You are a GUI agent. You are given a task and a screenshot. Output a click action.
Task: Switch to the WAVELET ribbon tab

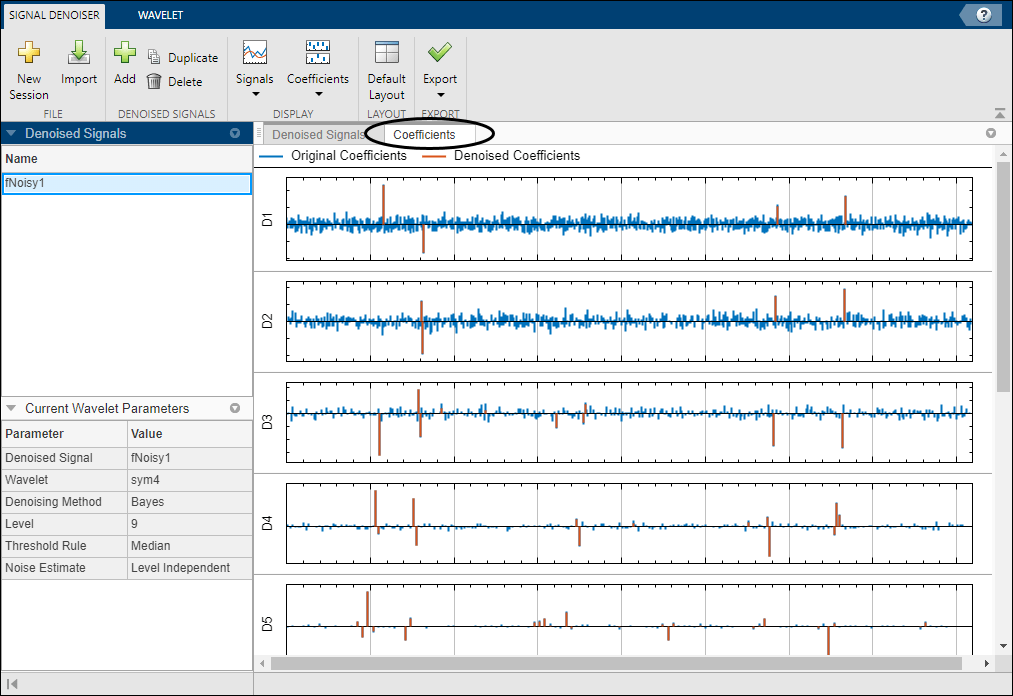pos(160,15)
